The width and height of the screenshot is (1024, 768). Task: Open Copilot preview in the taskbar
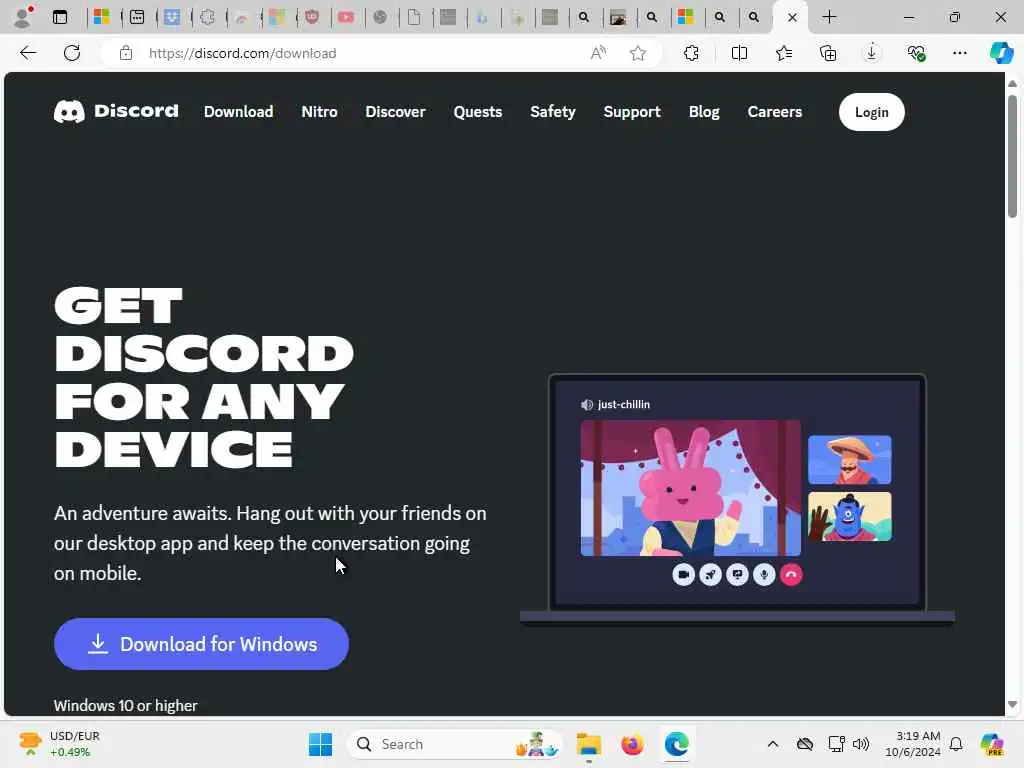tap(992, 744)
